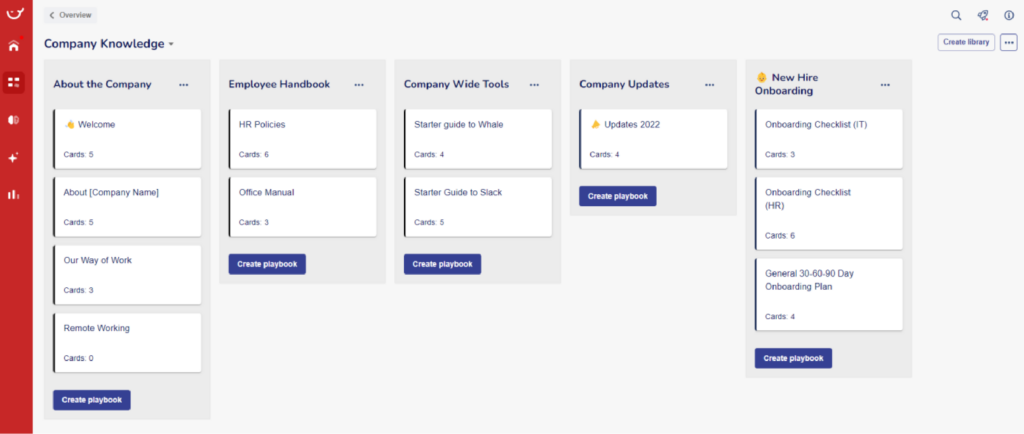Go back using the Overview button

[71, 15]
